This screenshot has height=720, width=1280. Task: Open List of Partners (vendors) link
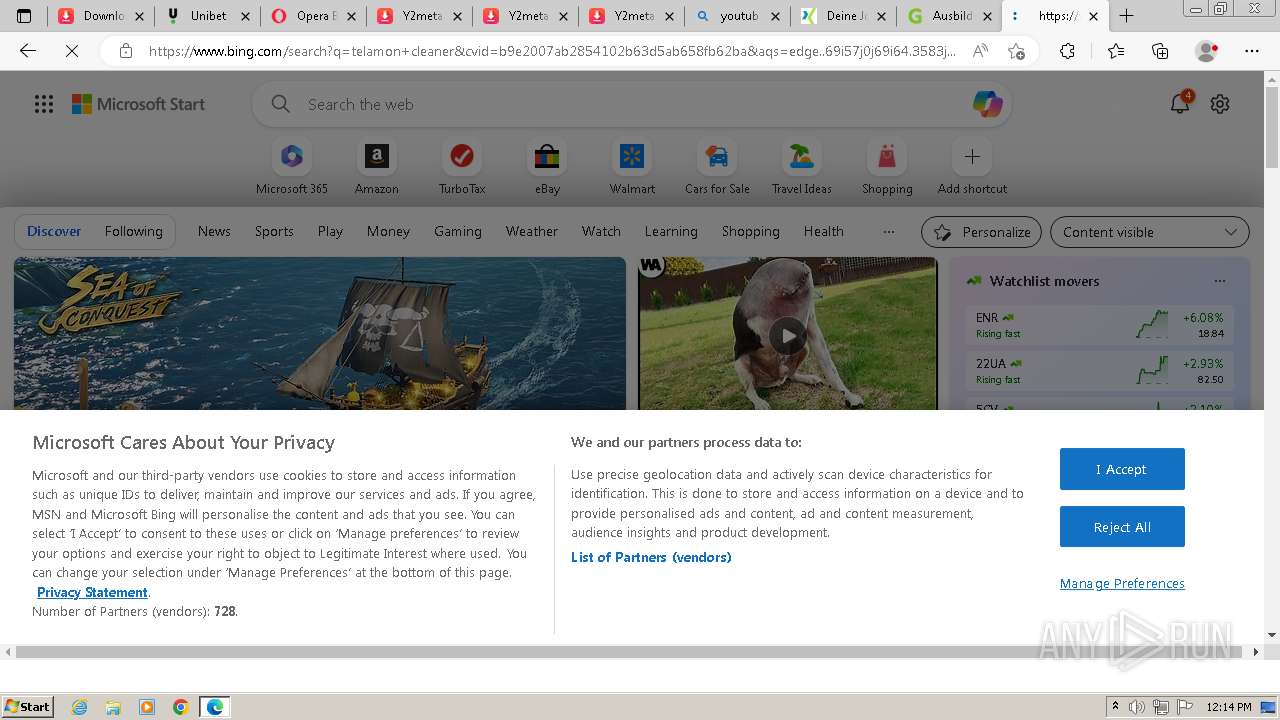[651, 557]
